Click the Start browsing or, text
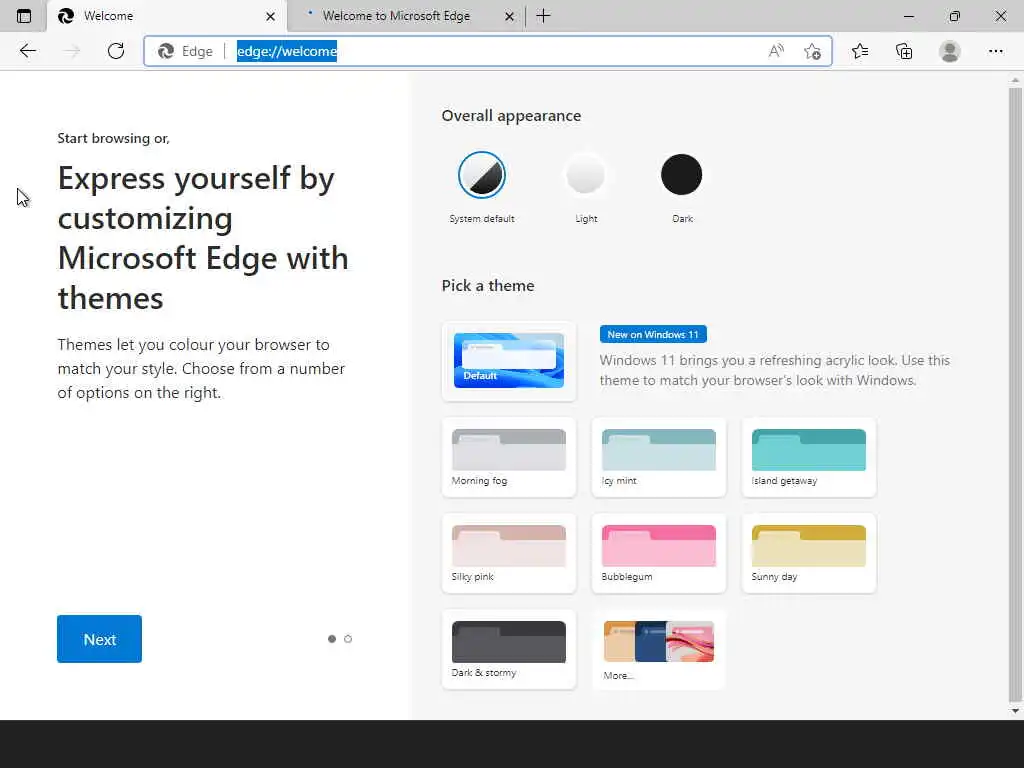1024x768 pixels. tap(113, 138)
